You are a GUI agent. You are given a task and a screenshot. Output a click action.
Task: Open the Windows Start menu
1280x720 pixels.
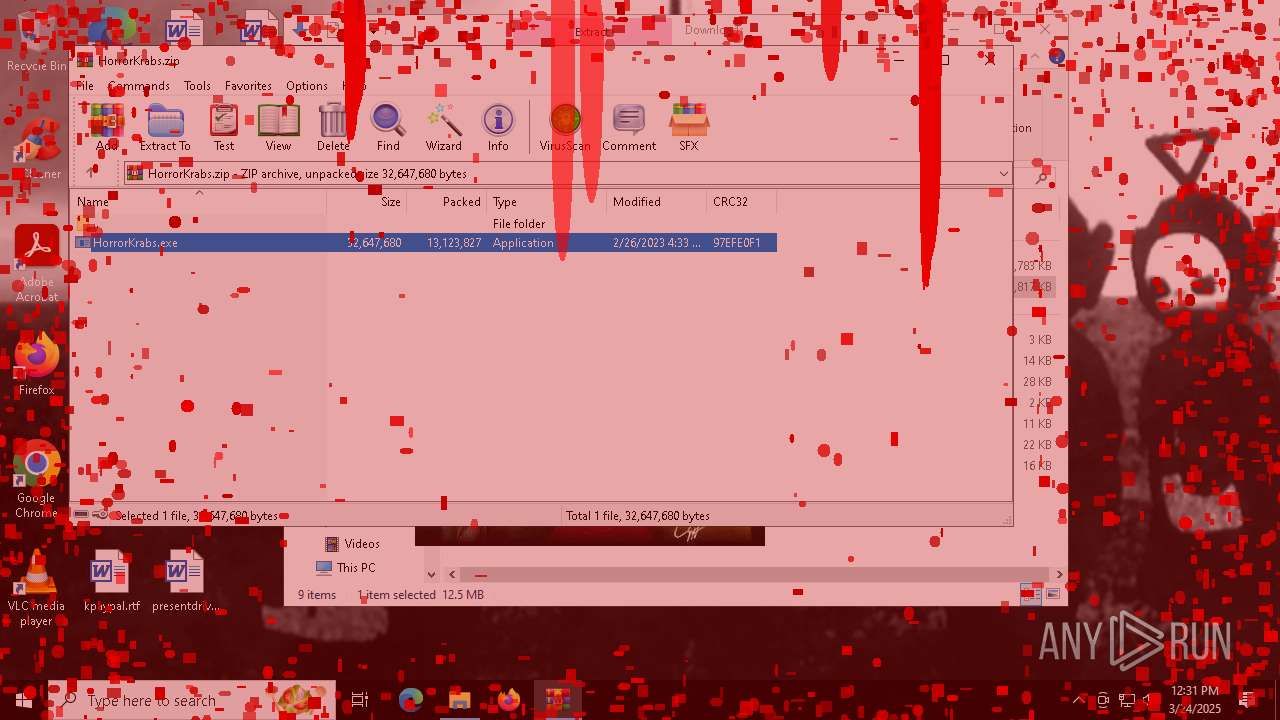24,700
